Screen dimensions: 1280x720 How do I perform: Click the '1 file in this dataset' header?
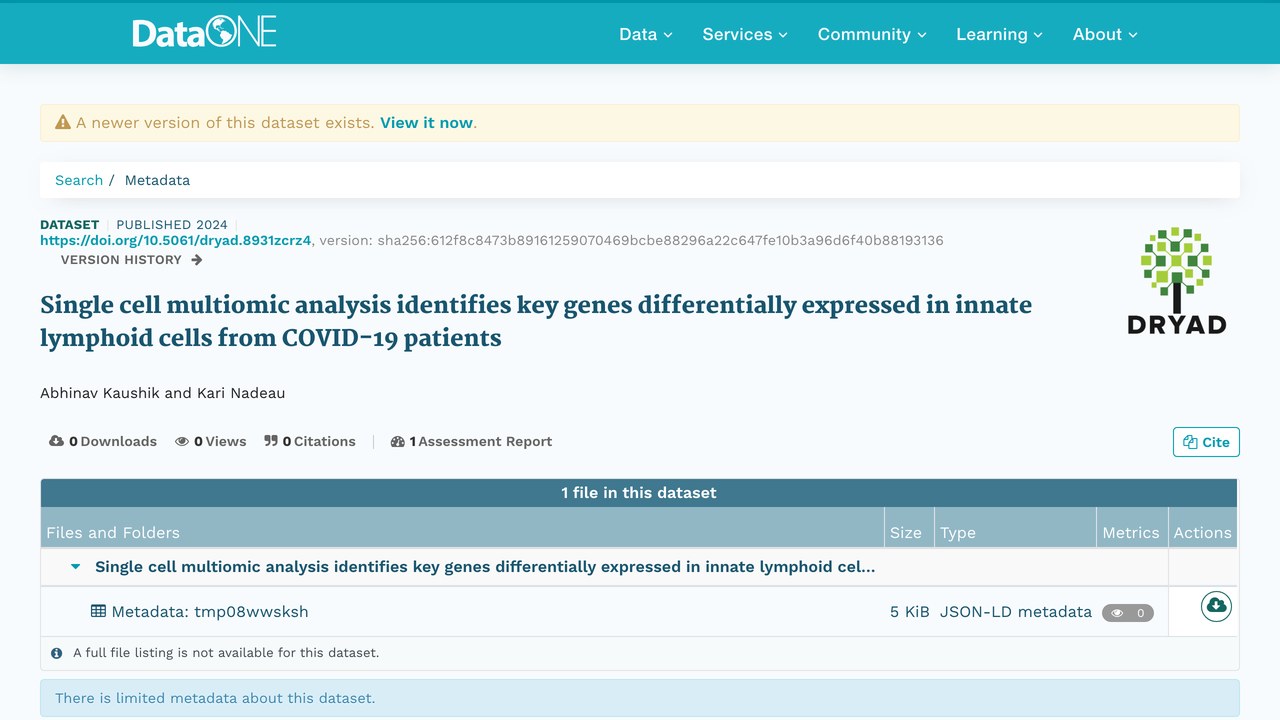pyautogui.click(x=639, y=493)
